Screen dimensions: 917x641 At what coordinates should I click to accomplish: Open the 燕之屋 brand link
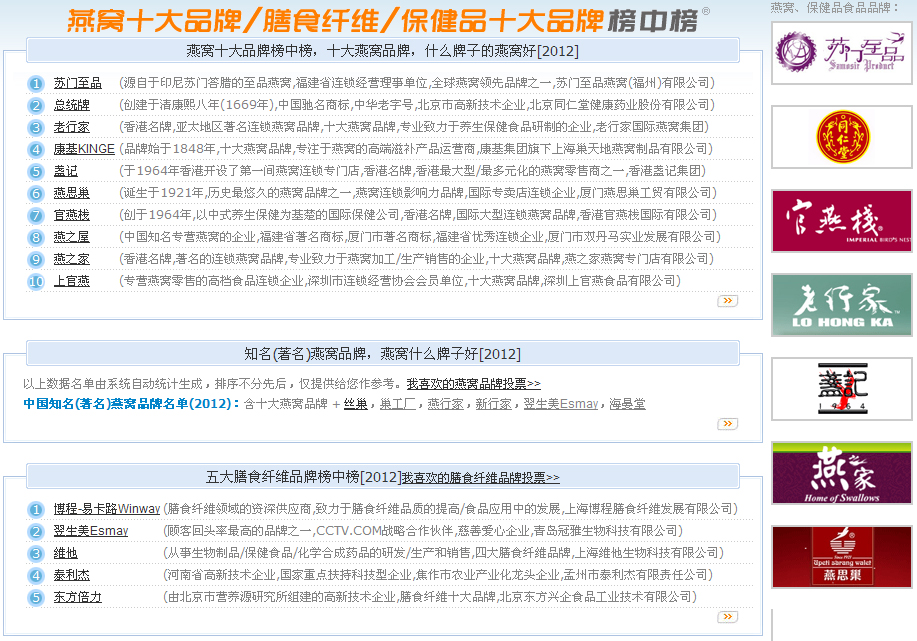tap(71, 237)
